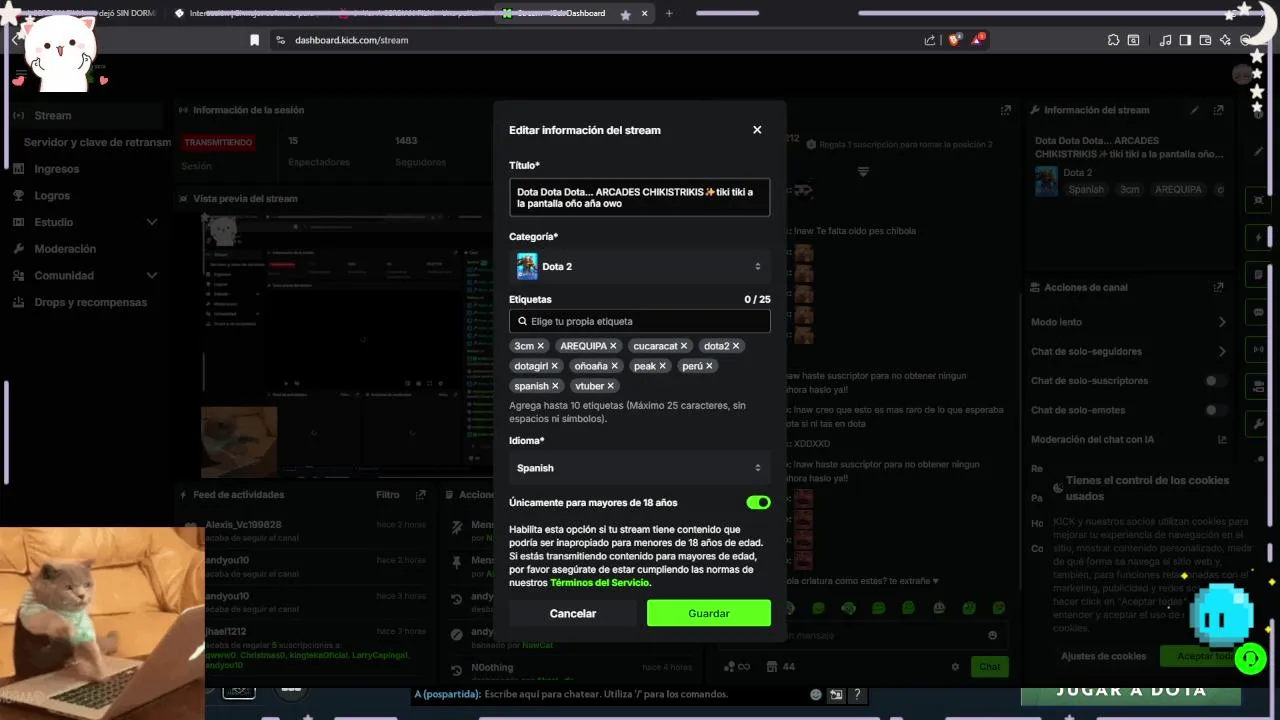Open the Brave Rewards triangle icon
The image size is (1280, 720).
[x=979, y=40]
